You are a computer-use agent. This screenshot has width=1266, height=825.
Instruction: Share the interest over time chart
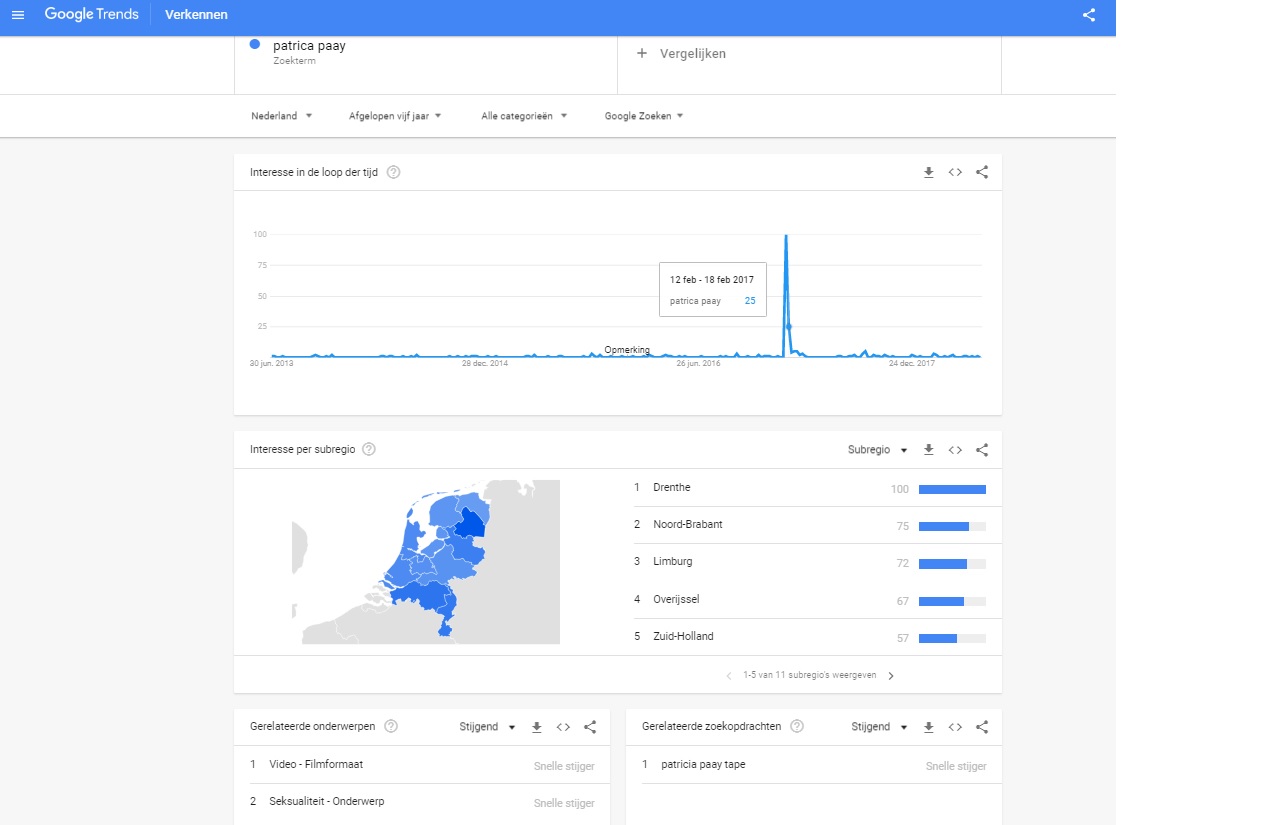[x=982, y=172]
